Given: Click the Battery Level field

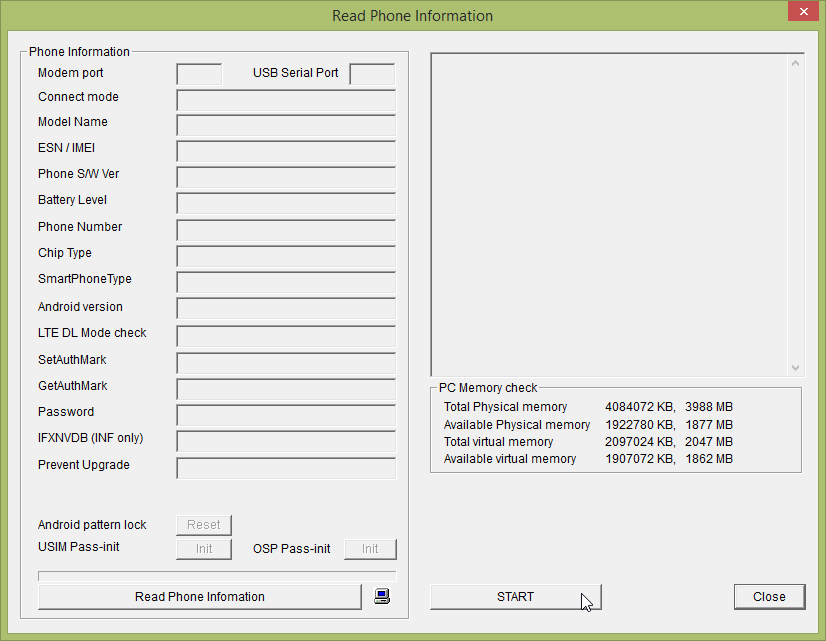Looking at the screenshot, I should click(x=286, y=203).
